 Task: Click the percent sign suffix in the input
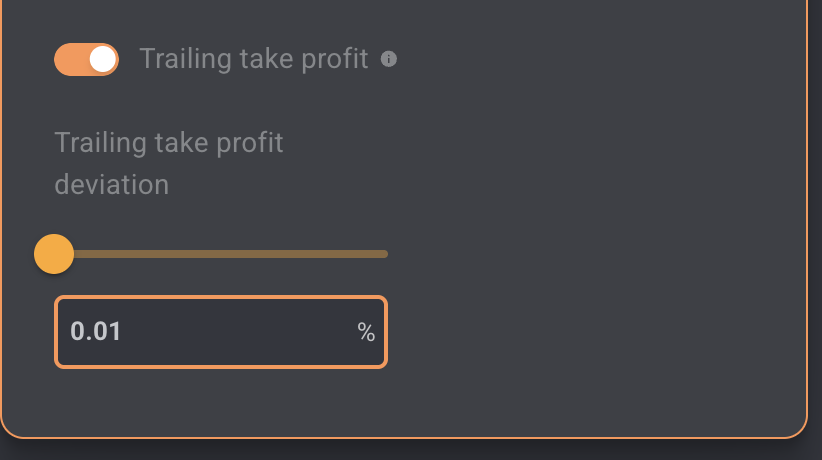(366, 332)
